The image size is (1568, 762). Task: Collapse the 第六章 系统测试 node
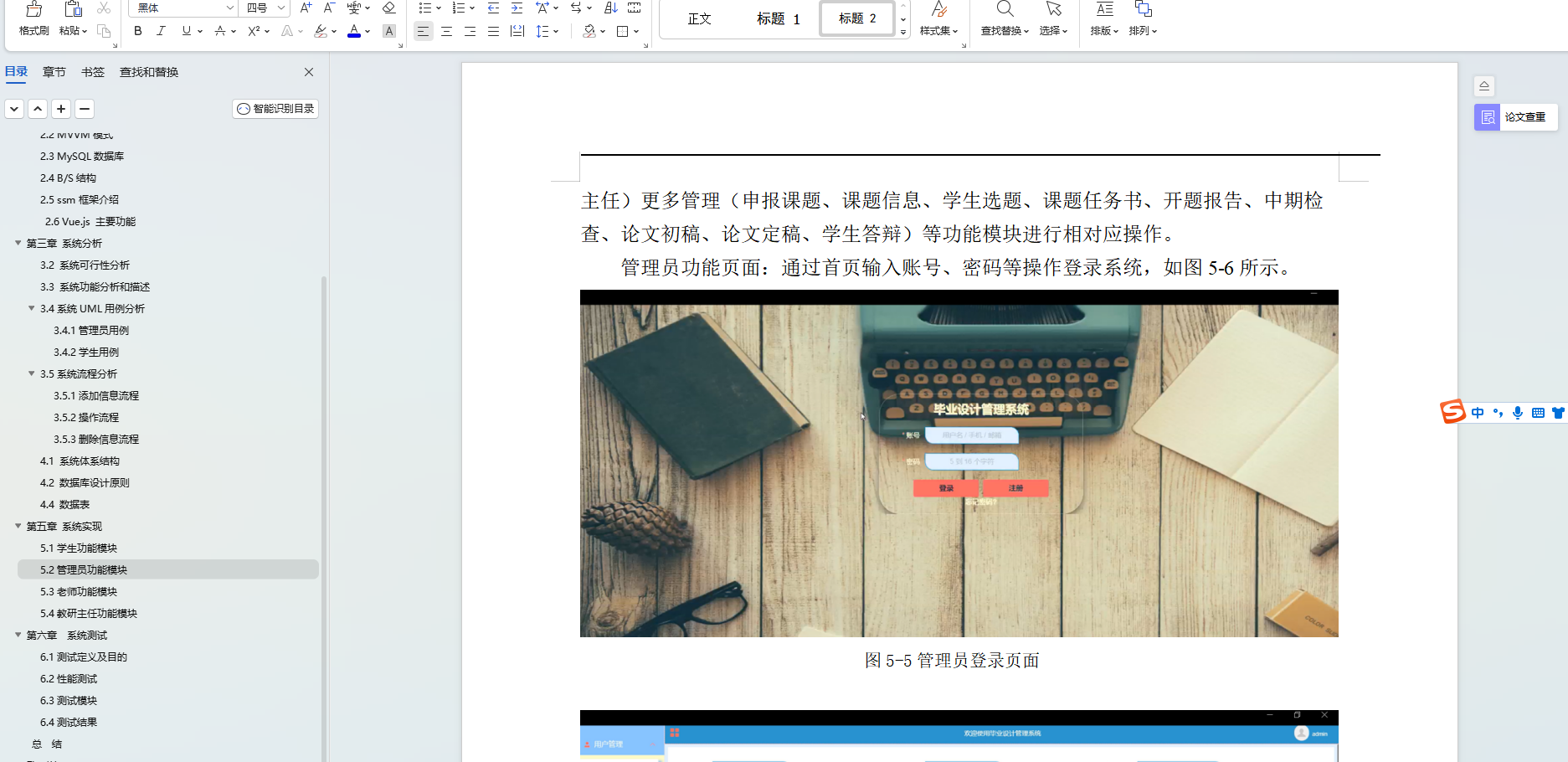tap(18, 635)
